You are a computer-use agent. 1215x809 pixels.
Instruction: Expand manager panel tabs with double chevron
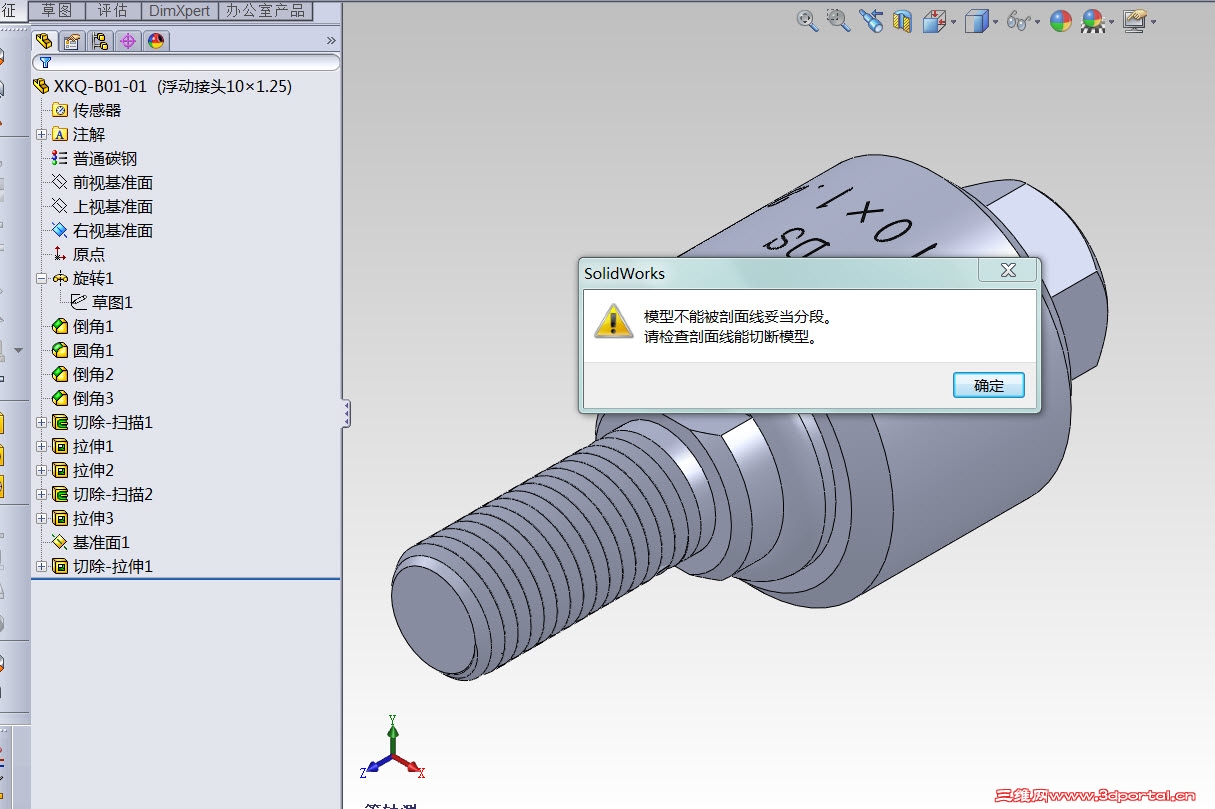[331, 41]
